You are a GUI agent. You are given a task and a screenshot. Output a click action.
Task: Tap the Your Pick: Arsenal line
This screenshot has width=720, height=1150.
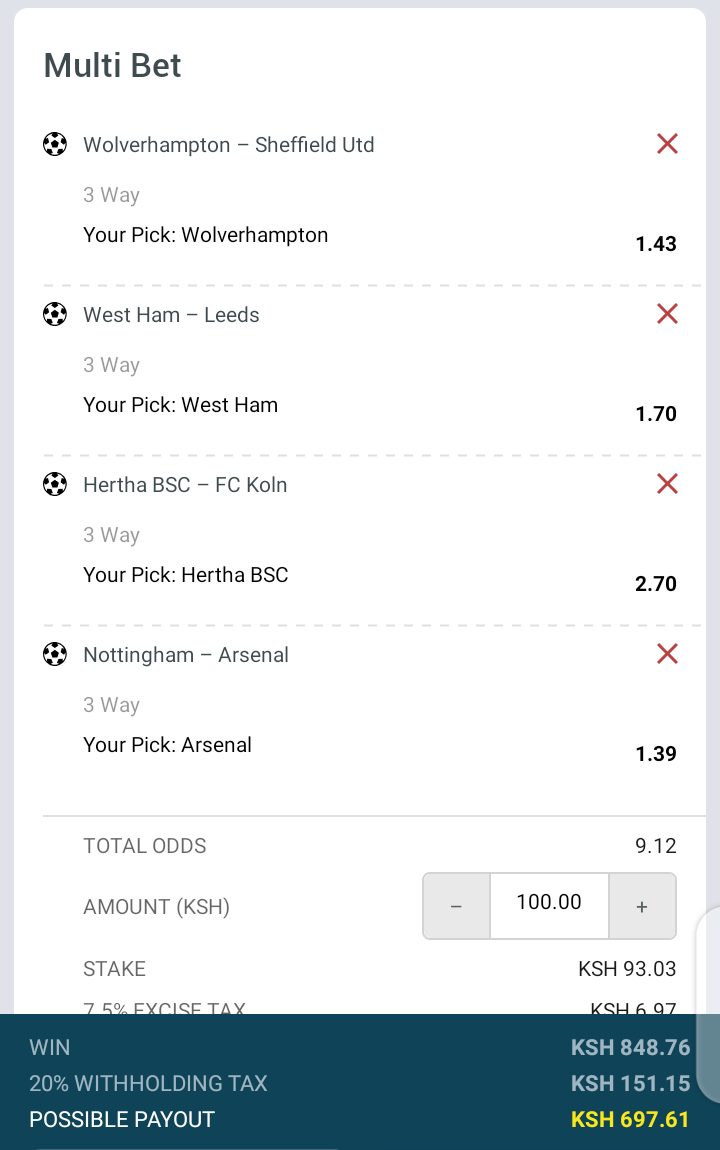click(167, 745)
